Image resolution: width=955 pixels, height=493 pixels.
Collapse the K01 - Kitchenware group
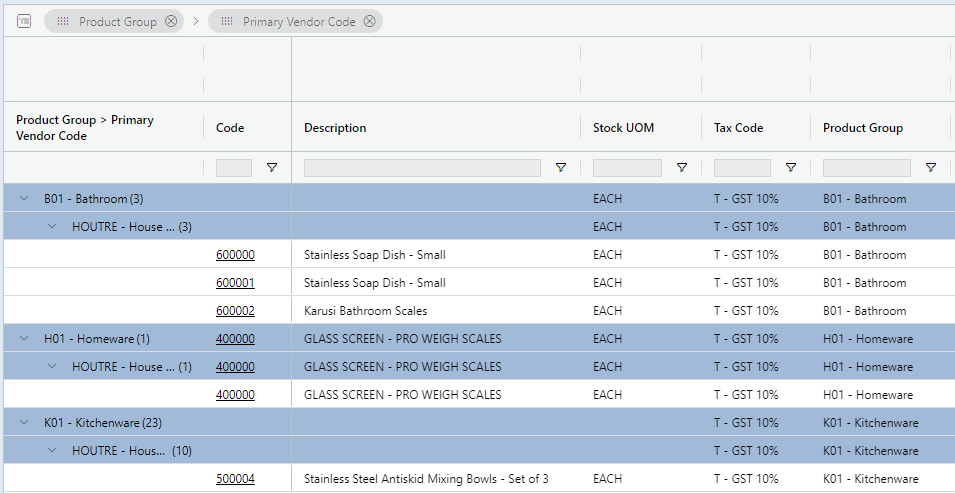click(x=25, y=423)
